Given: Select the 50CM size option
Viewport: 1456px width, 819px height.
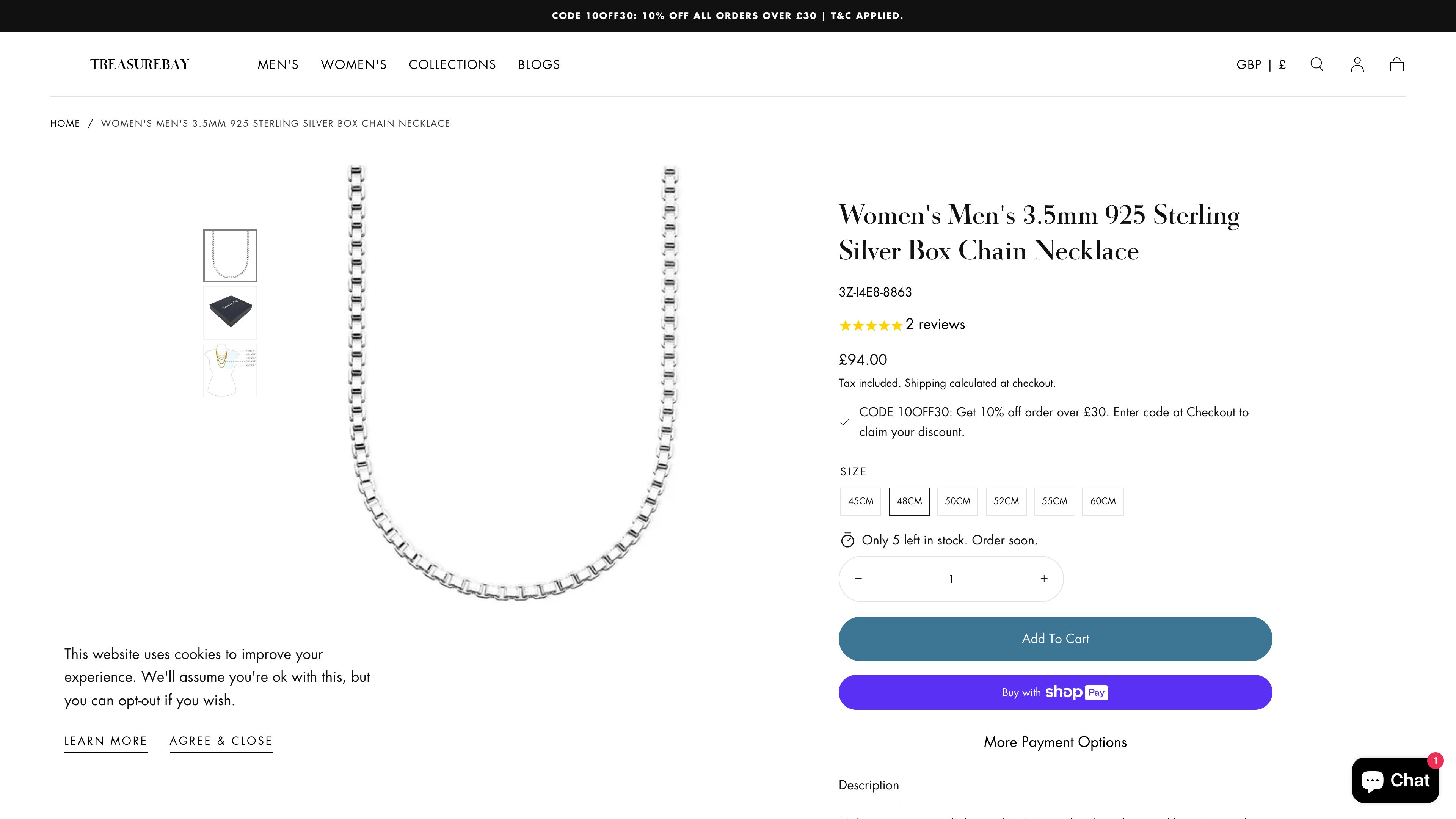Looking at the screenshot, I should point(957,501).
